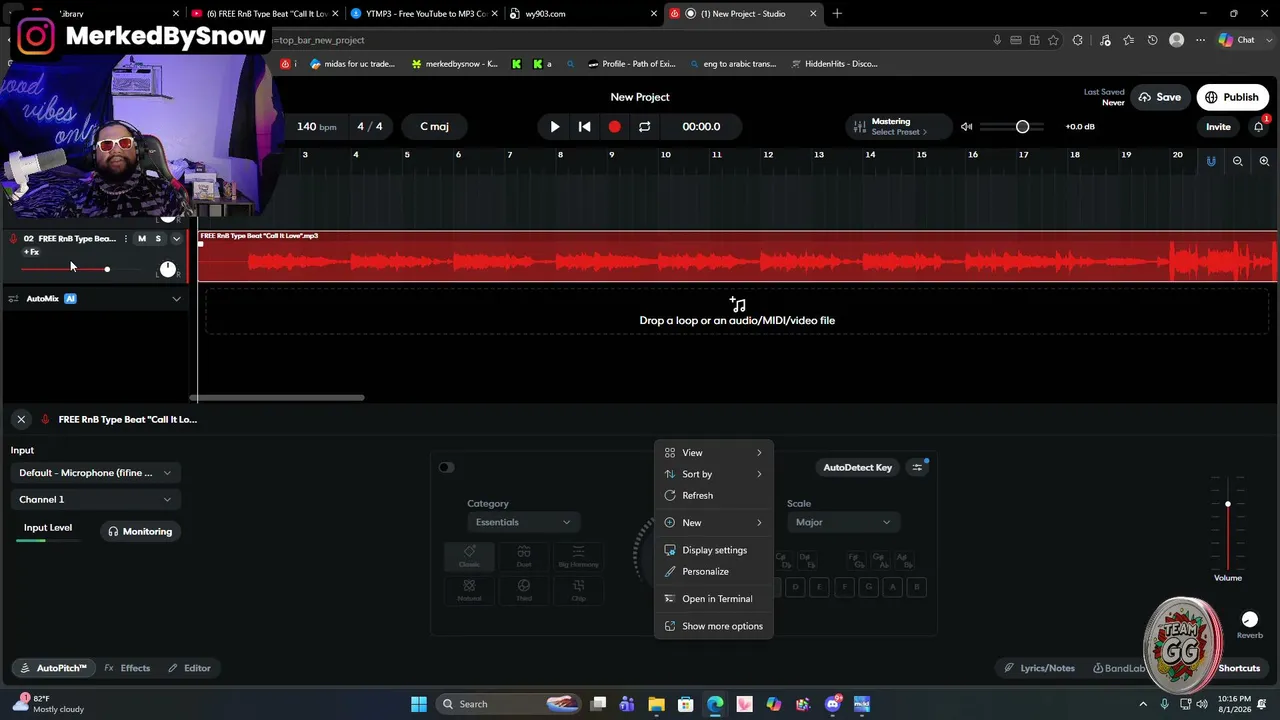Click the AutoDetect Key button

(857, 467)
